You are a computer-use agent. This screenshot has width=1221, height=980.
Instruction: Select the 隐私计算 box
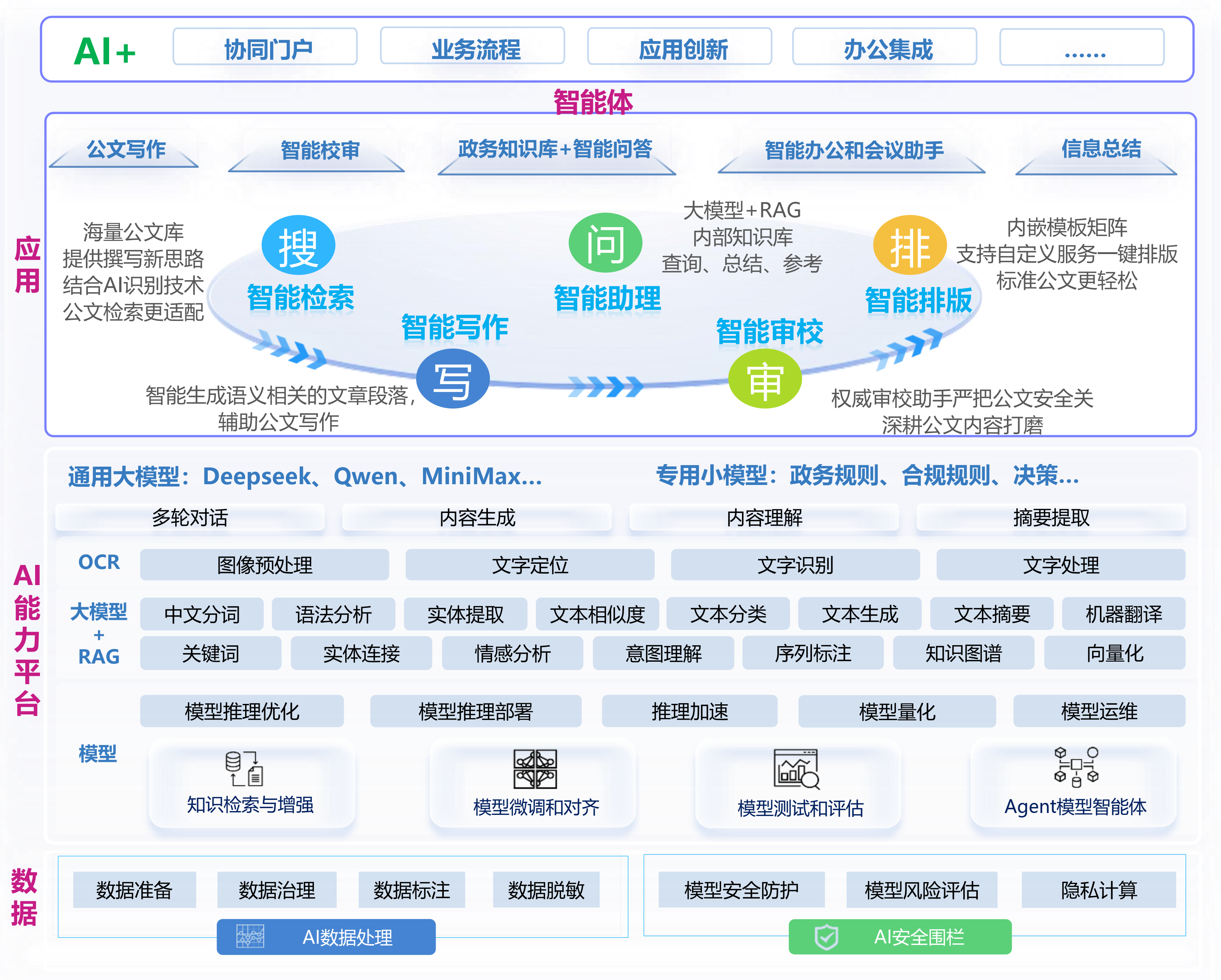pyautogui.click(x=1099, y=890)
